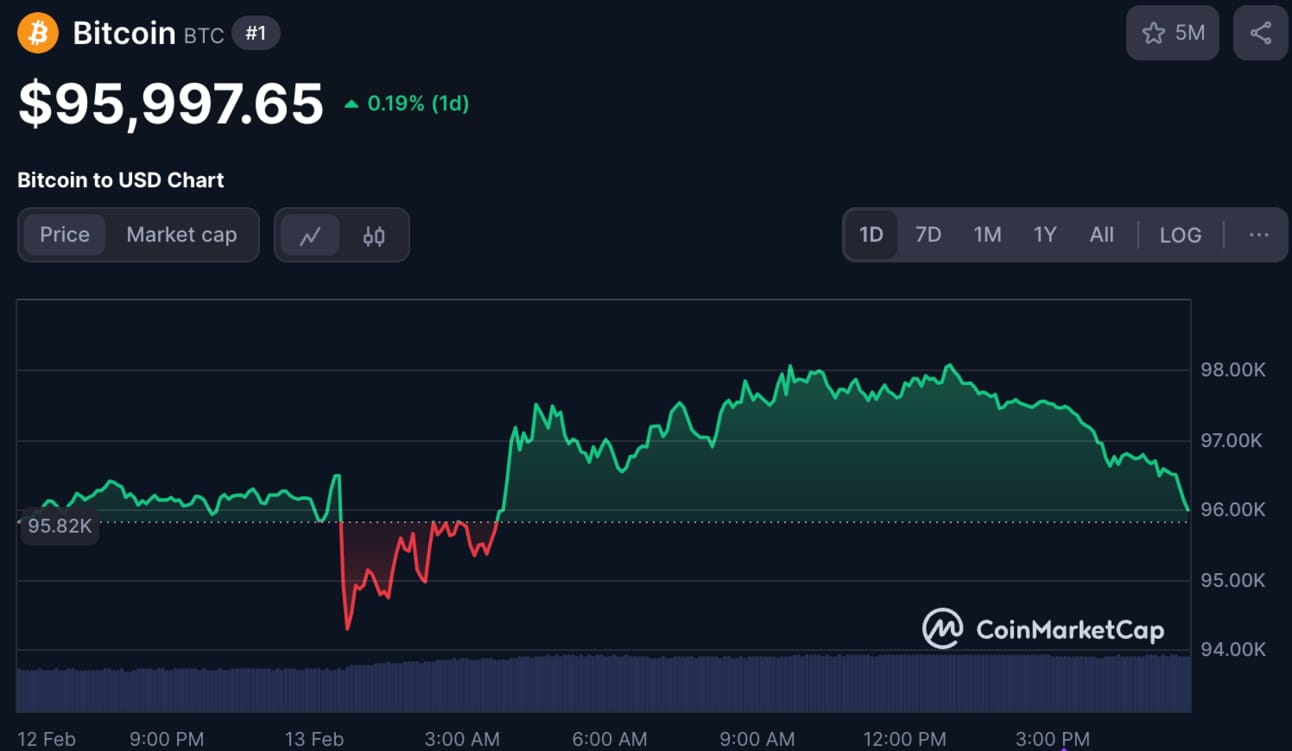Click the 96.00K axis label

(1233, 510)
